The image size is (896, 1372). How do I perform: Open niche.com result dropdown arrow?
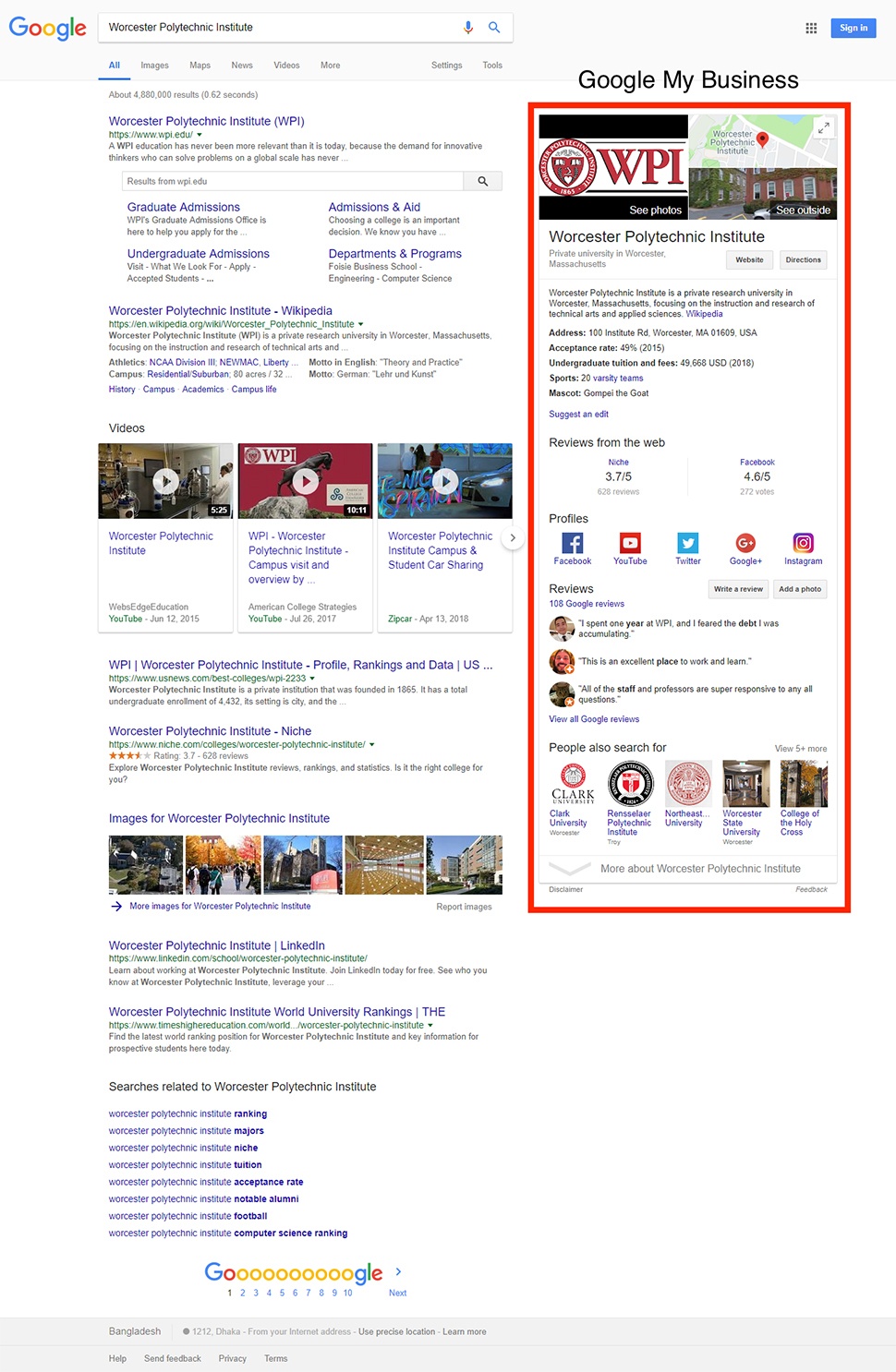coord(371,744)
